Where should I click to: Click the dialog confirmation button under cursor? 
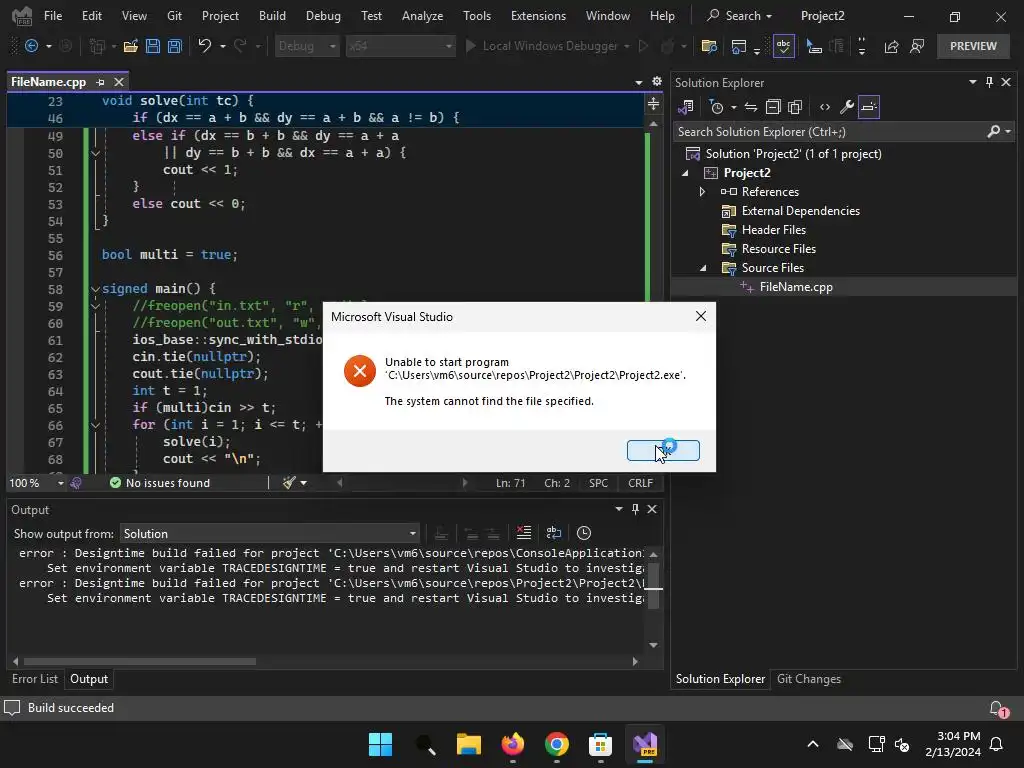[663, 450]
